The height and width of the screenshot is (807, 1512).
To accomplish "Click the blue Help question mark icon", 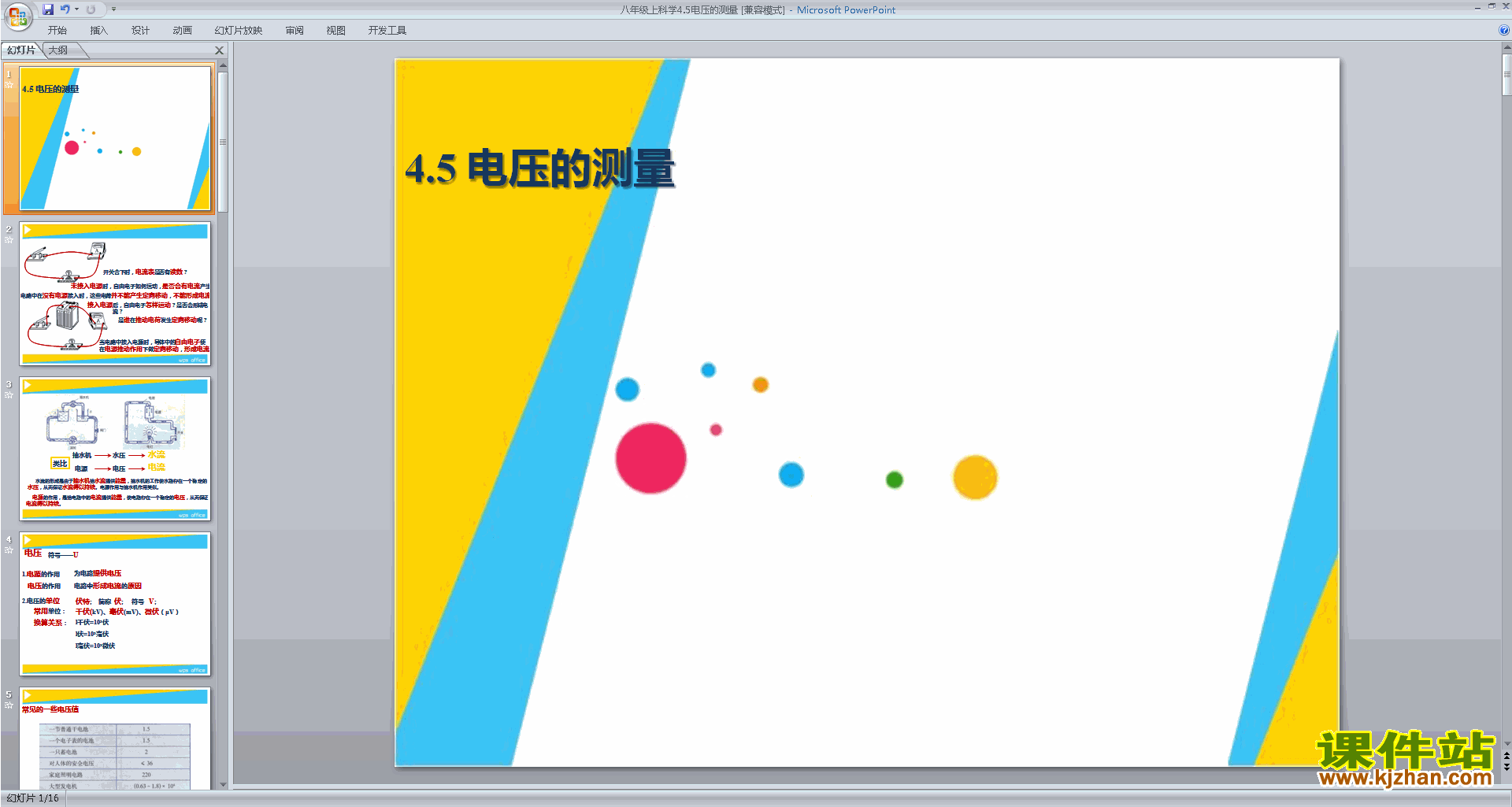I will click(1503, 31).
